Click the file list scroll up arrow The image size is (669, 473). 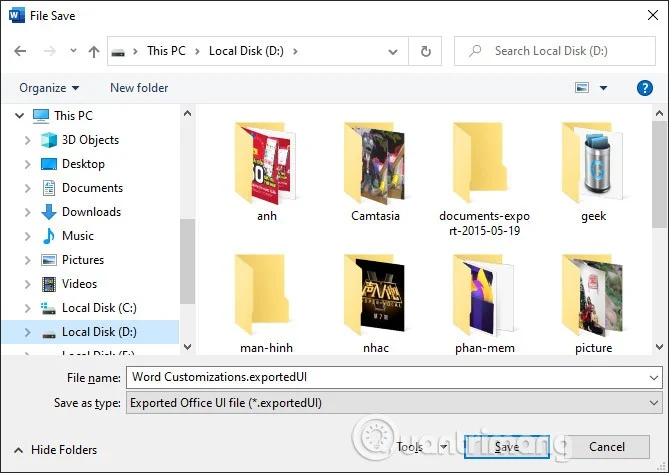click(659, 113)
